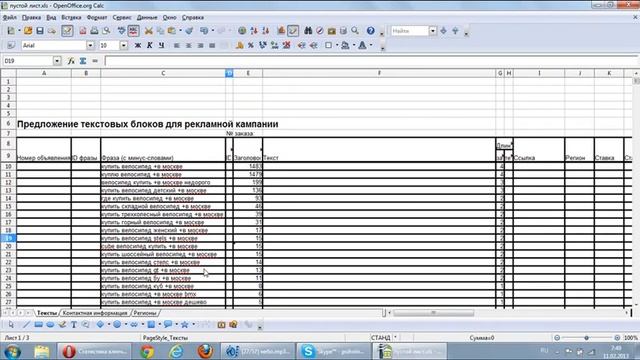Open the Opera taskbar button
640x360 pixels.
pyautogui.click(x=95, y=351)
